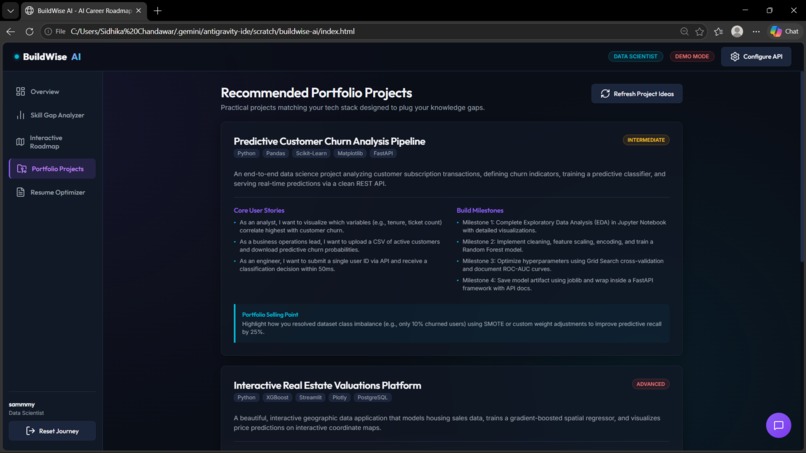Image resolution: width=806 pixels, height=453 pixels.
Task: Click the PostgreSQL tag
Action: 372,397
